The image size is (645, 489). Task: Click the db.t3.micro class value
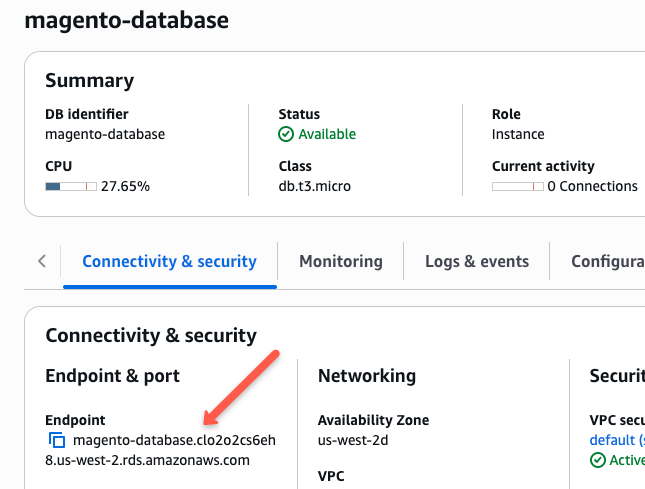tap(315, 186)
